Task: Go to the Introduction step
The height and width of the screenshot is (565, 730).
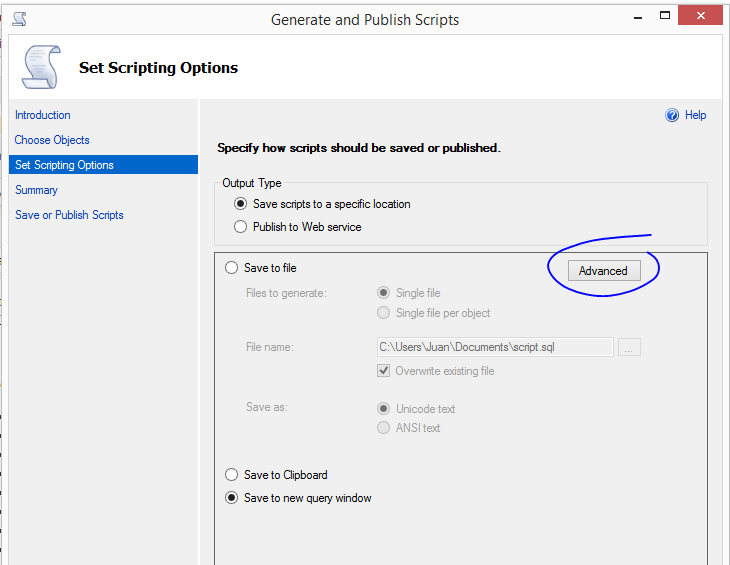Action: [x=43, y=115]
